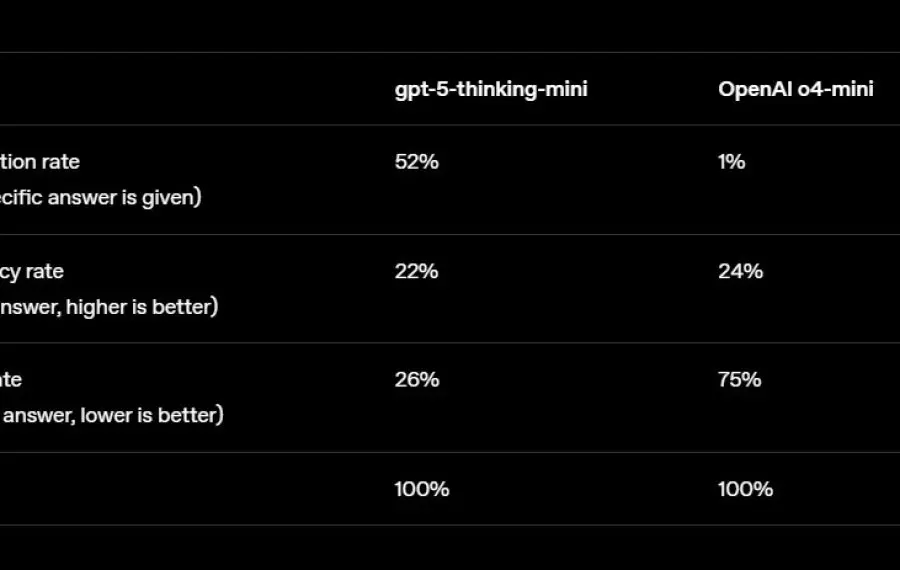Click the OpenAI o4-mini column header
The image size is (900, 570).
click(796, 89)
